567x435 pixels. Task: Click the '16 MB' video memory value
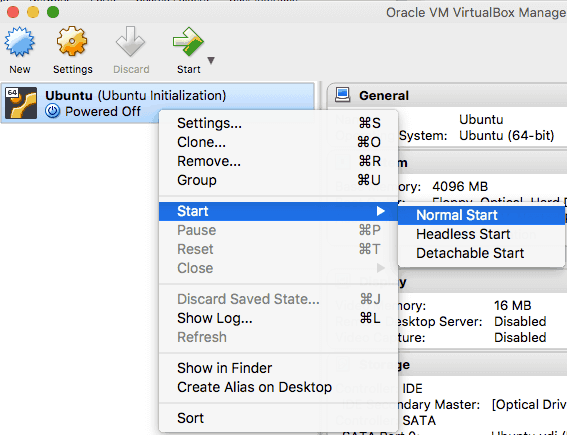click(512, 306)
